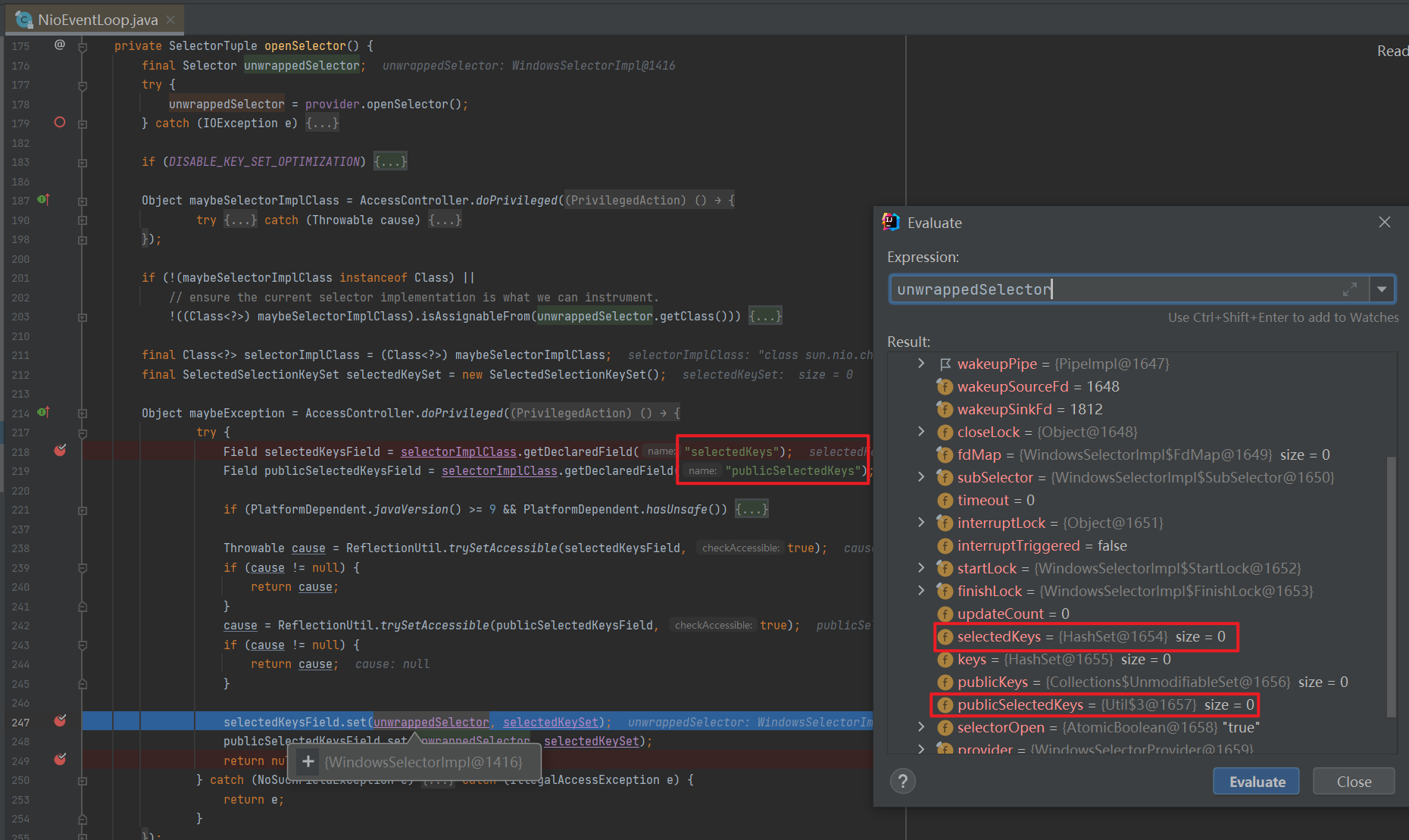The image size is (1409, 840).
Task: Toggle the breakpoint on line 179
Action: [60, 123]
